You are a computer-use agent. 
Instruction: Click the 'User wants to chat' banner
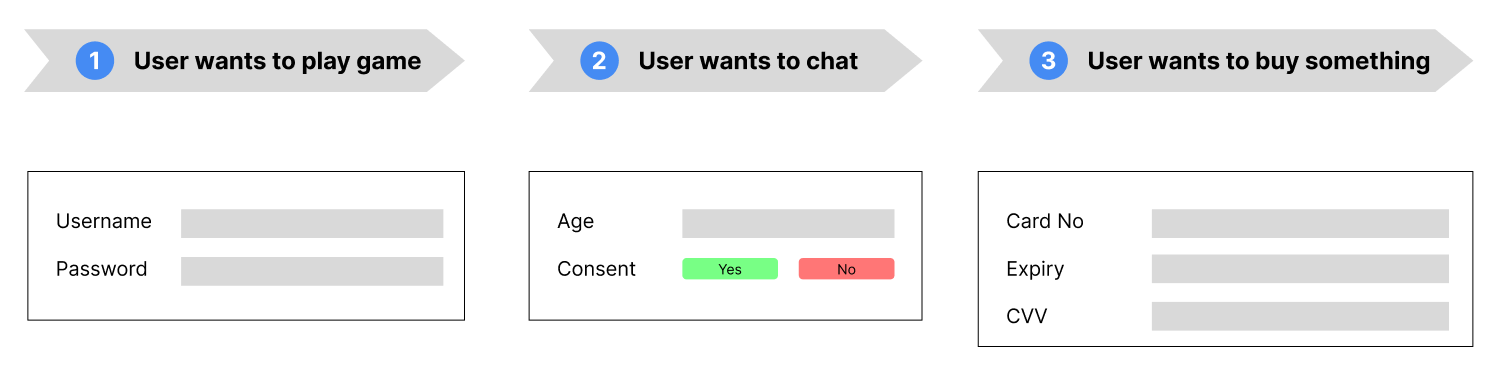pyautogui.click(x=725, y=61)
